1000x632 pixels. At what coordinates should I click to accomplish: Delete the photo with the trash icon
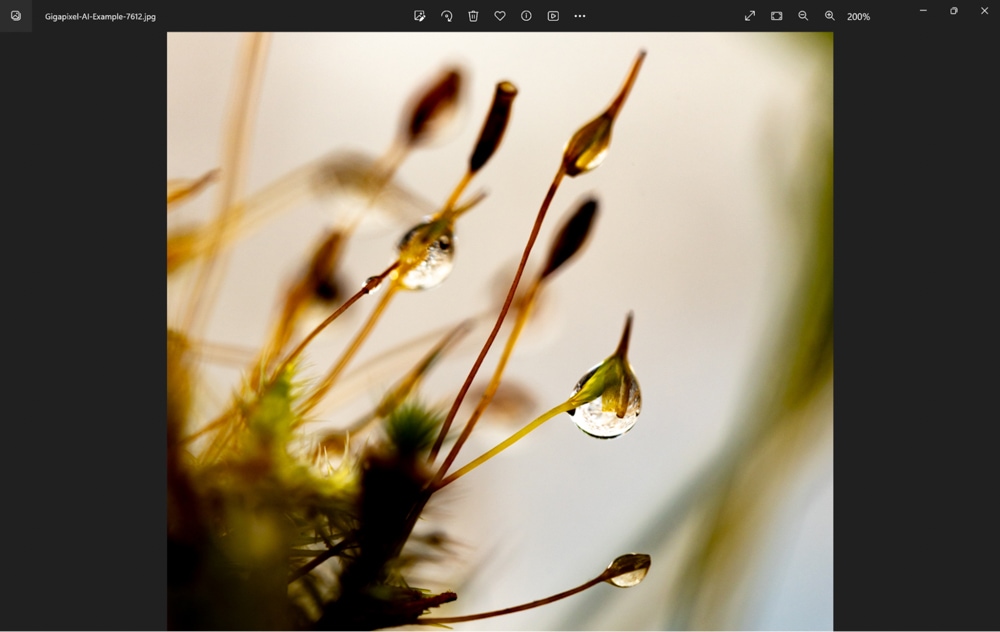[x=473, y=16]
